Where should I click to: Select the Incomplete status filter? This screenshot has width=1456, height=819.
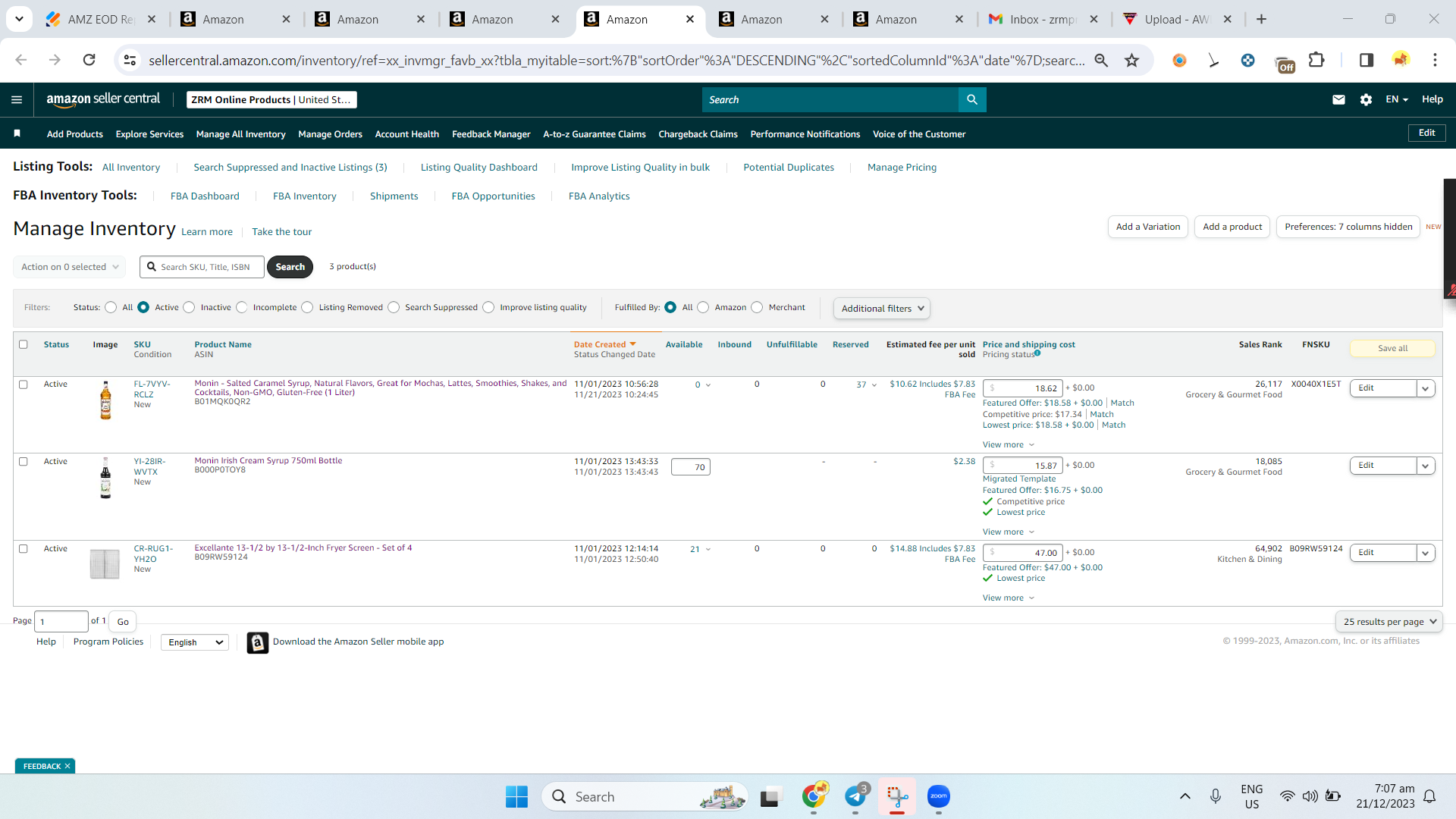(242, 307)
